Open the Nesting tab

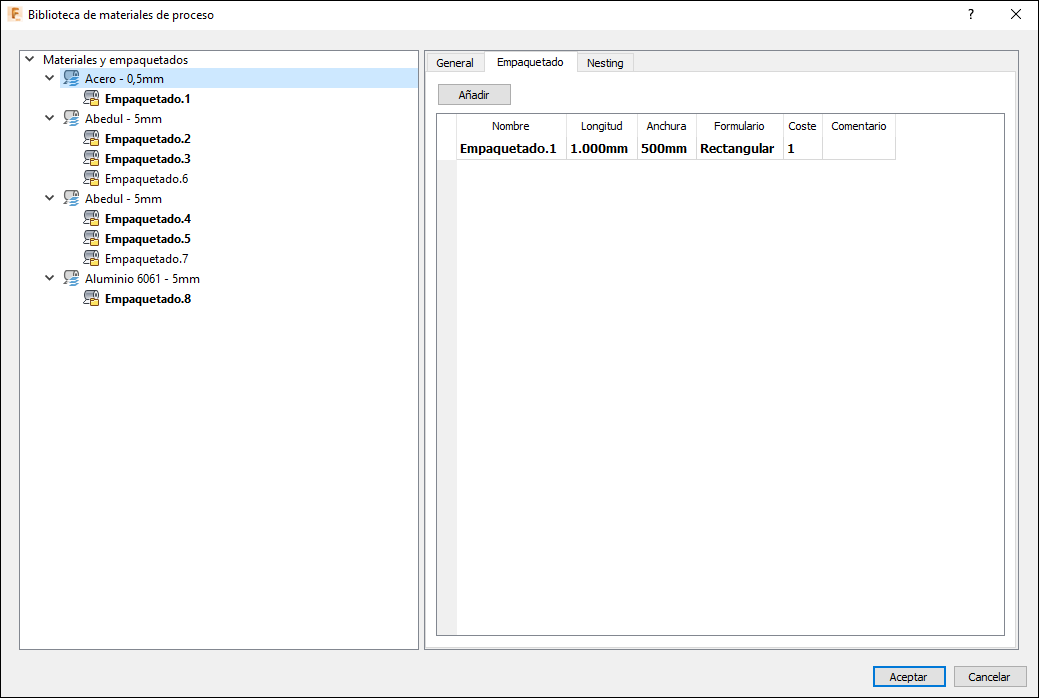pyautogui.click(x=605, y=63)
